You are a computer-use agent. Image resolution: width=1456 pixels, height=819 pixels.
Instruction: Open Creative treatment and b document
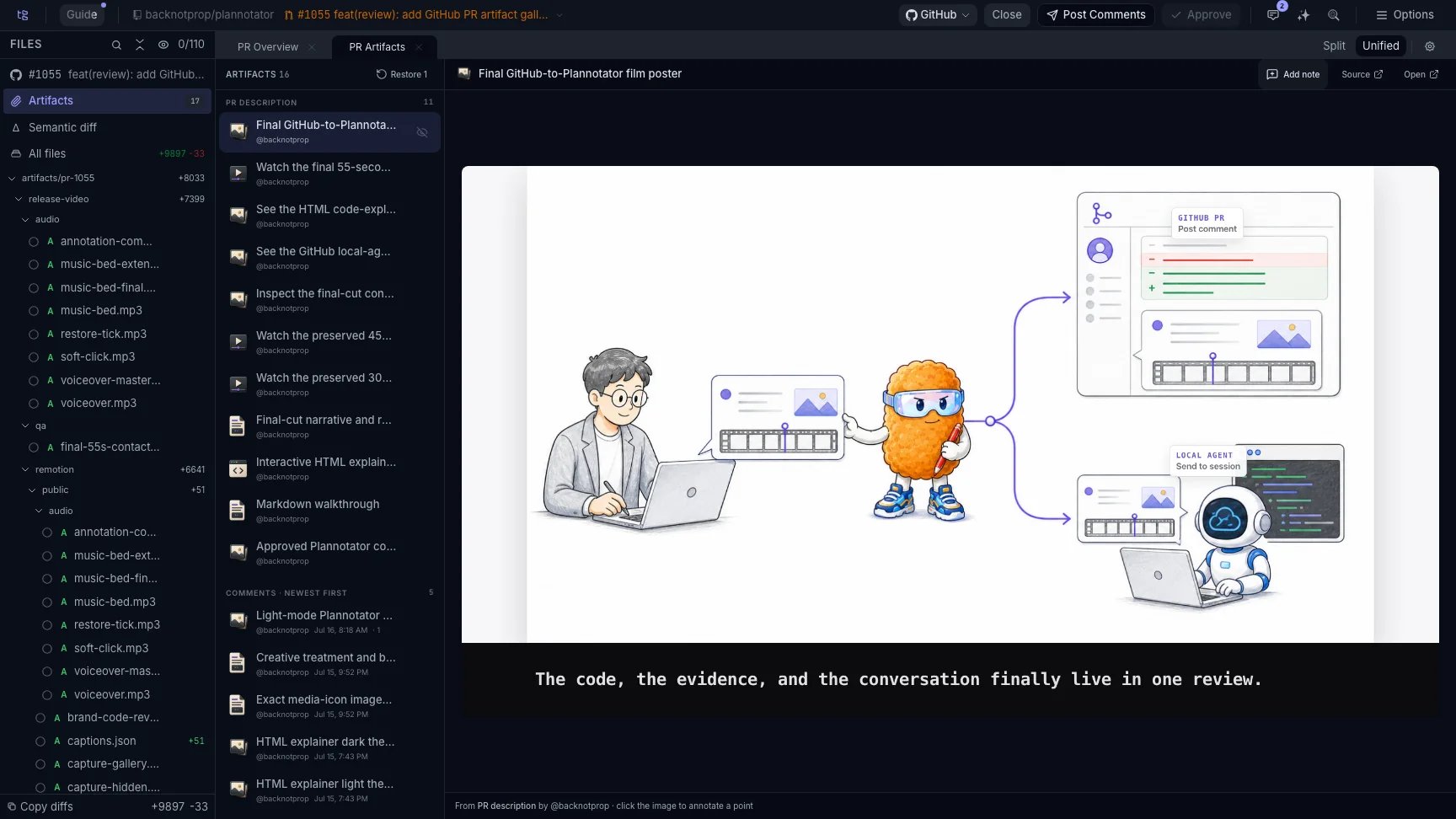[x=329, y=664]
